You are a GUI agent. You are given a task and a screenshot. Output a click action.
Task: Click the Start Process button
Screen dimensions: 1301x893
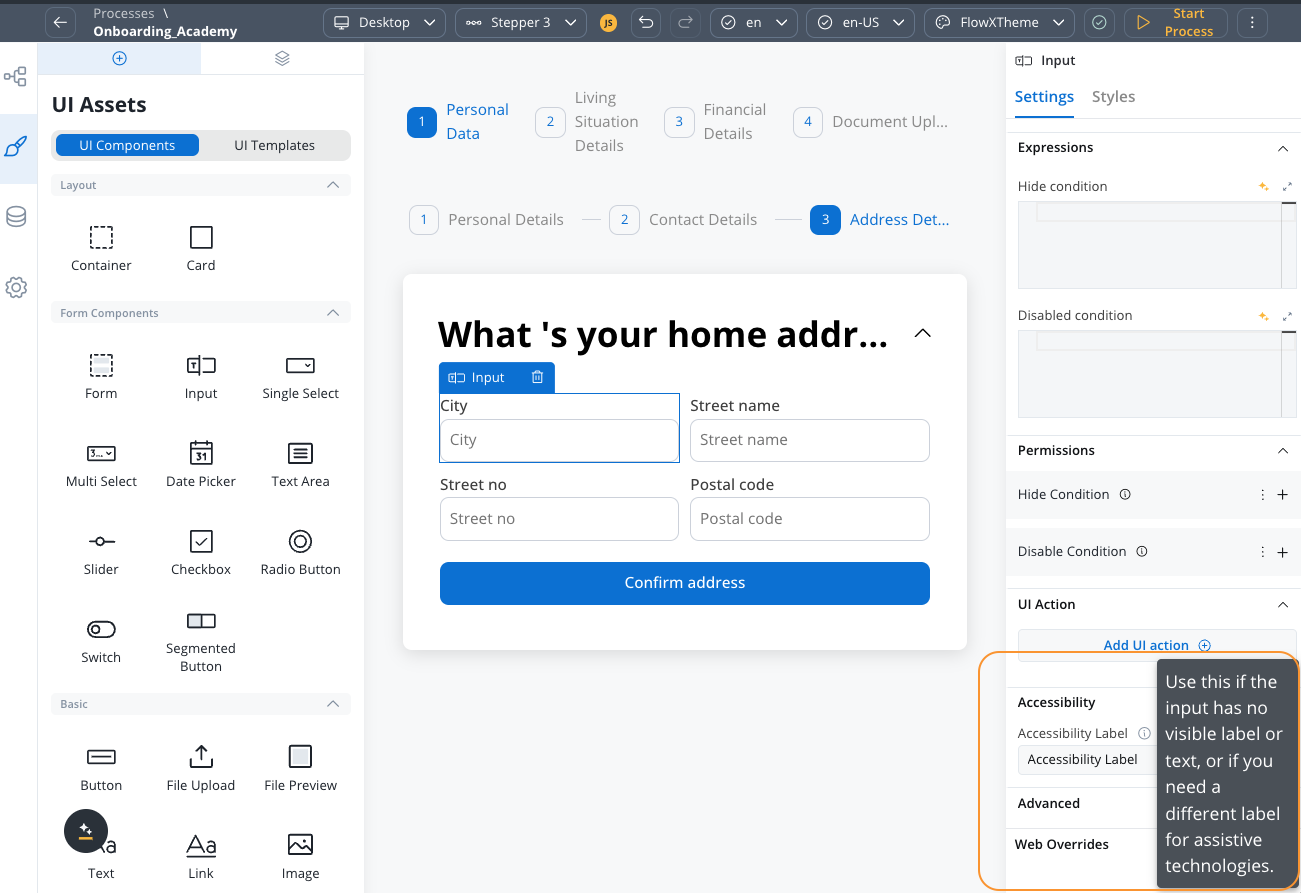coord(1176,22)
